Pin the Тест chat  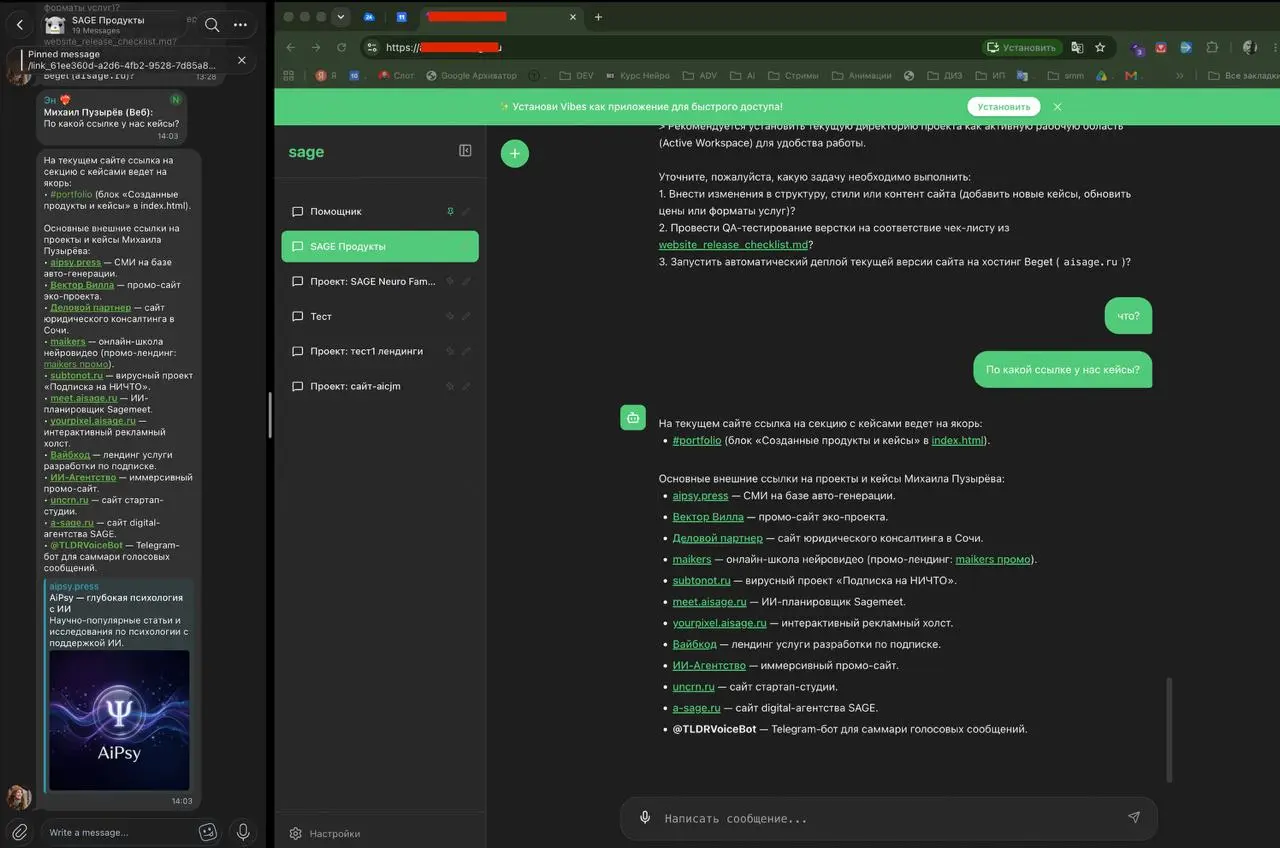pyautogui.click(x=450, y=316)
